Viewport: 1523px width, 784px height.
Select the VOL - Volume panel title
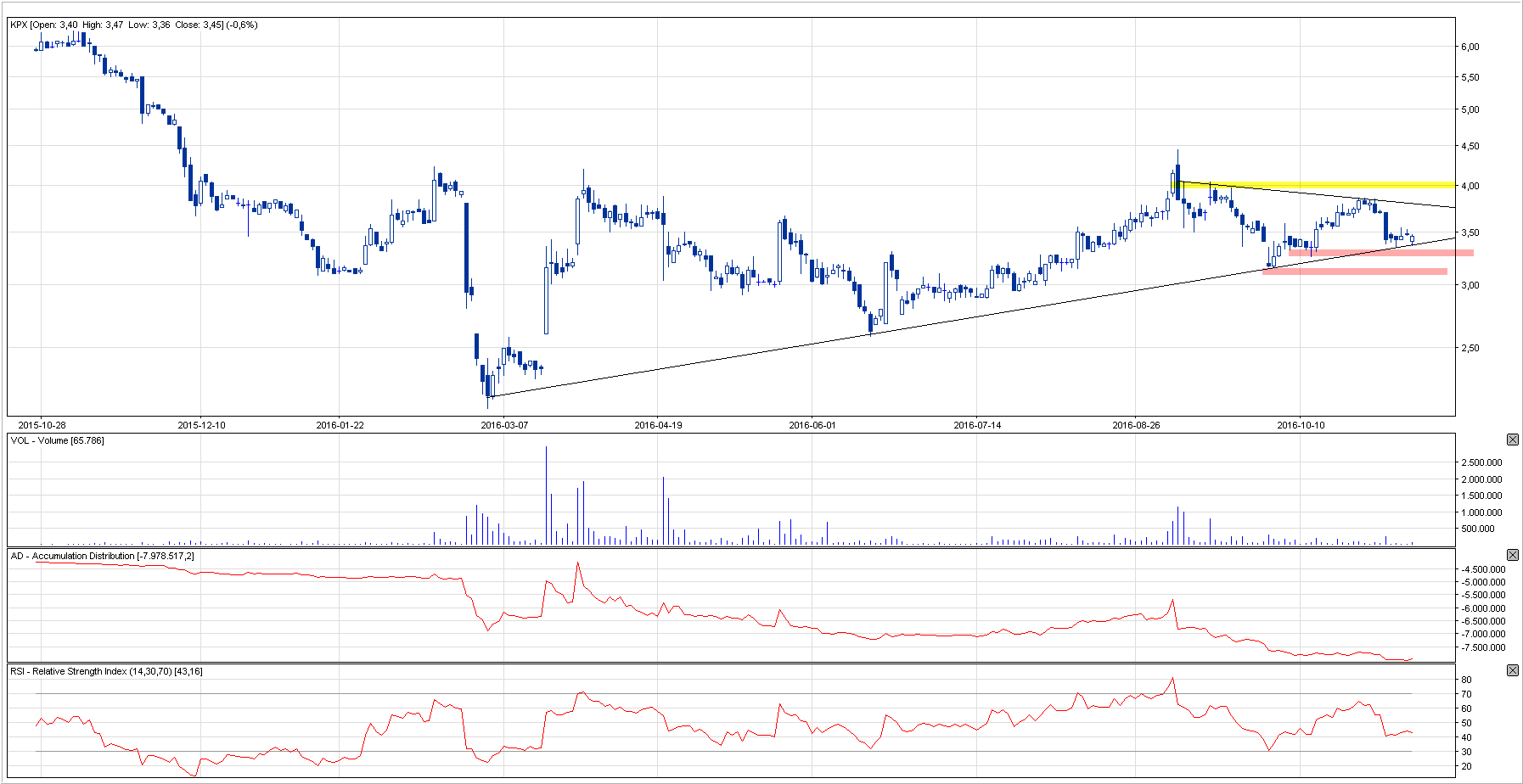tap(57, 440)
